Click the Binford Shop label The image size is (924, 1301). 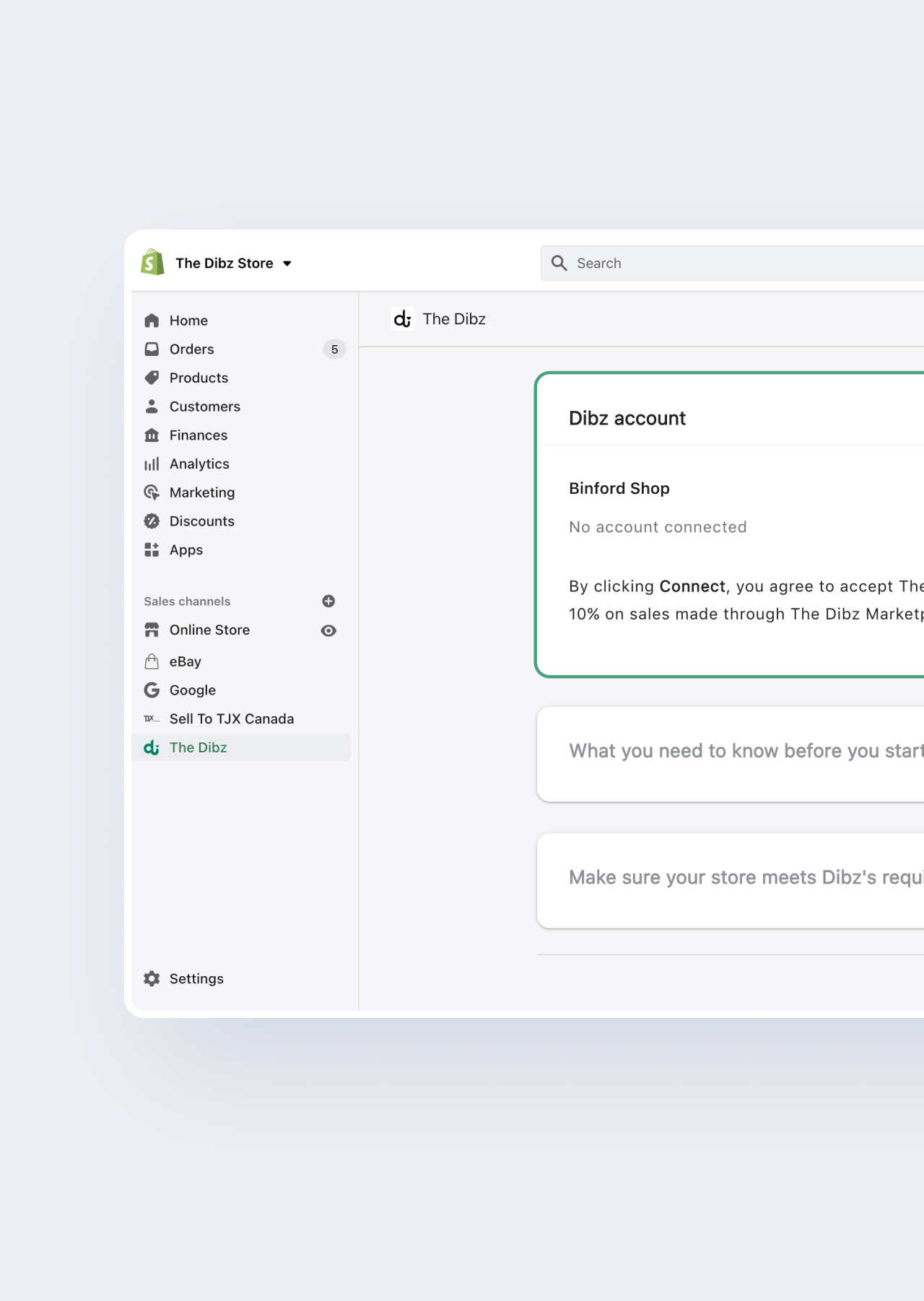[619, 489]
